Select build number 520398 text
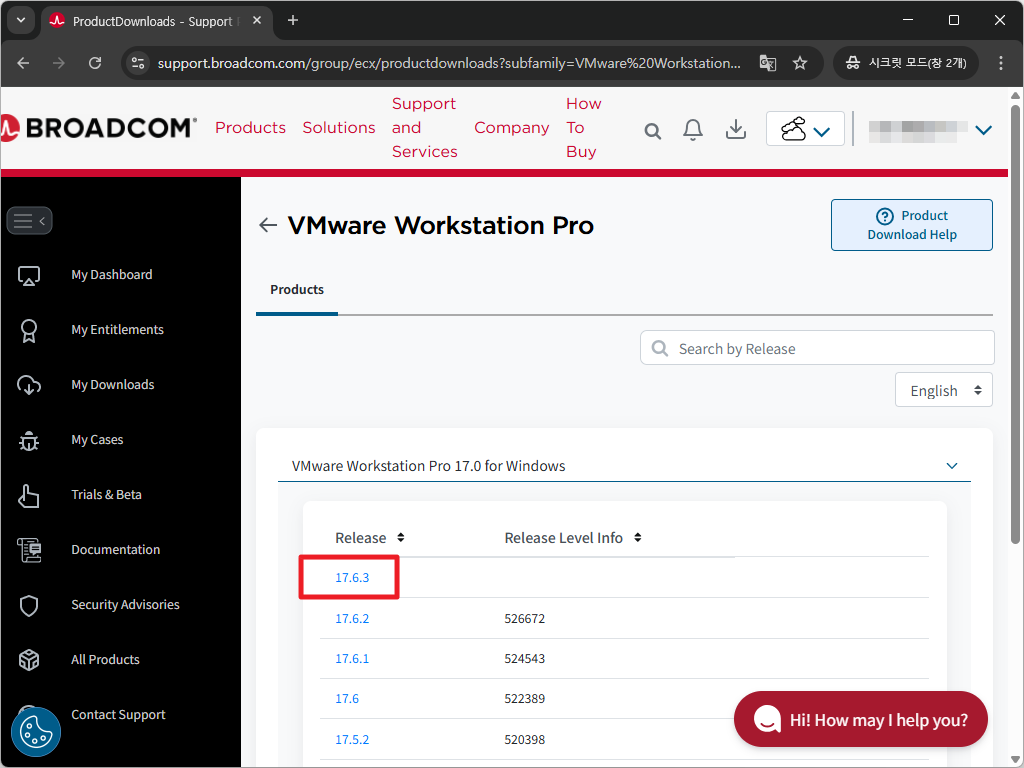This screenshot has height=768, width=1024. pyautogui.click(x=524, y=739)
